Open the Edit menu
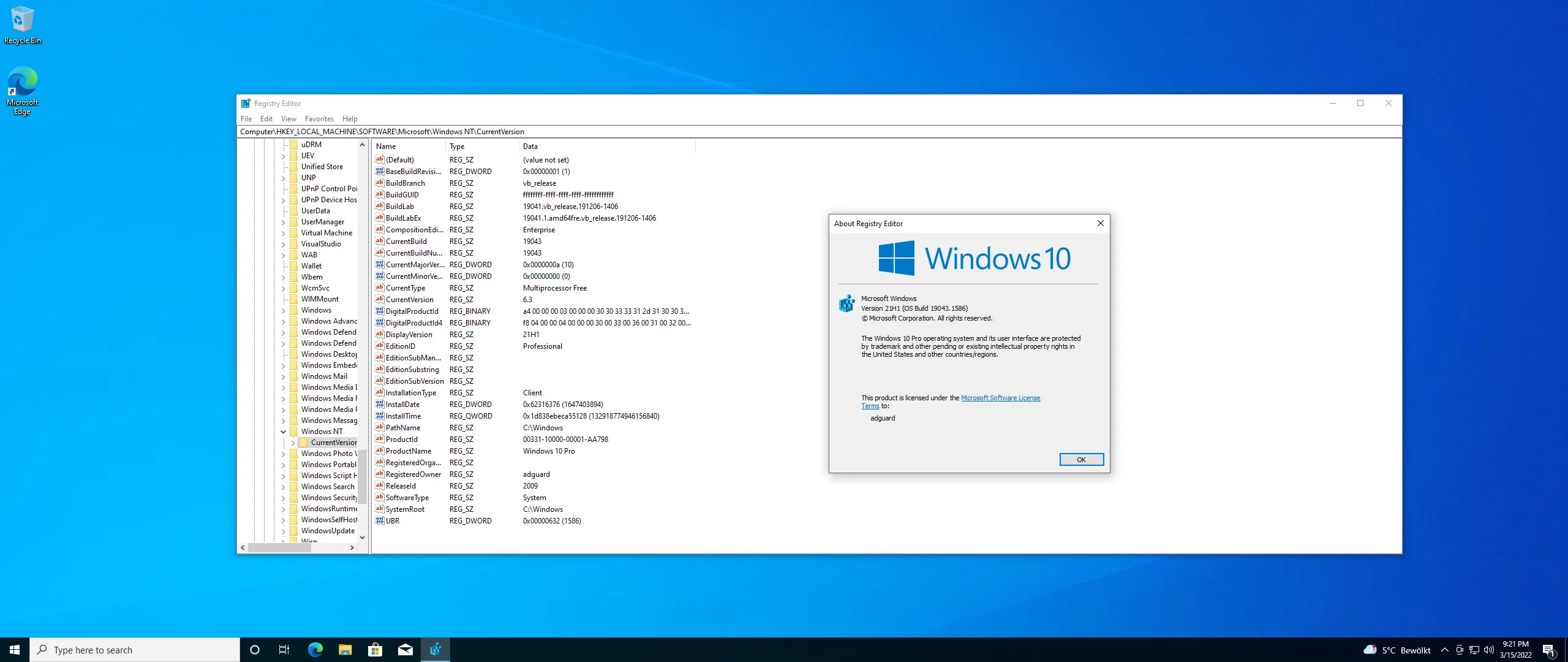Image resolution: width=1568 pixels, height=662 pixels. pyautogui.click(x=266, y=119)
